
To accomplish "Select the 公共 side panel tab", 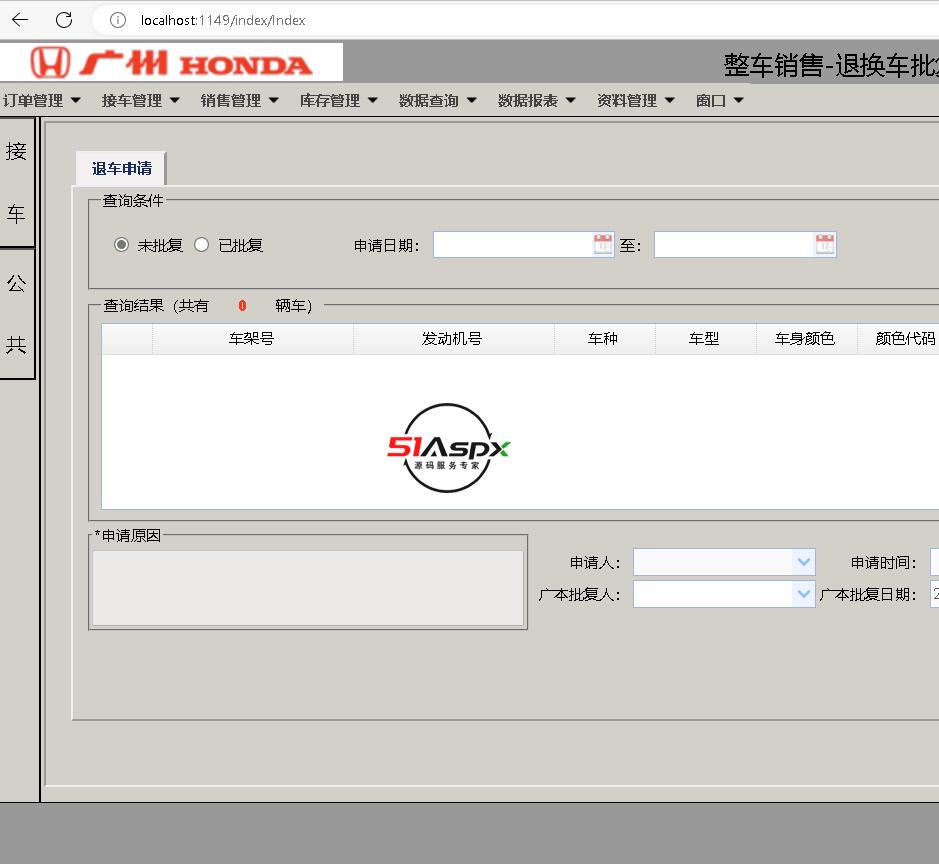I will [x=17, y=313].
